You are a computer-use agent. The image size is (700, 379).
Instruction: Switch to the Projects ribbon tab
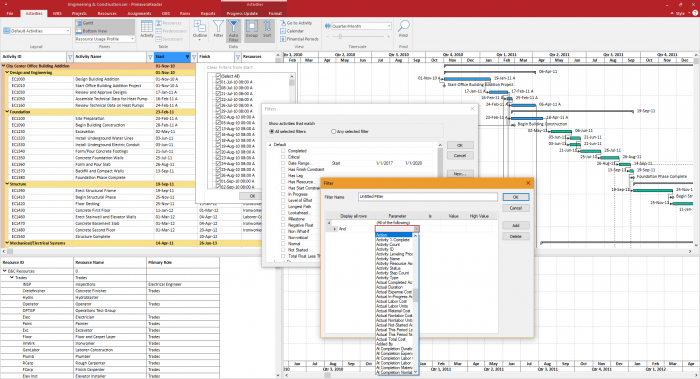(79, 13)
